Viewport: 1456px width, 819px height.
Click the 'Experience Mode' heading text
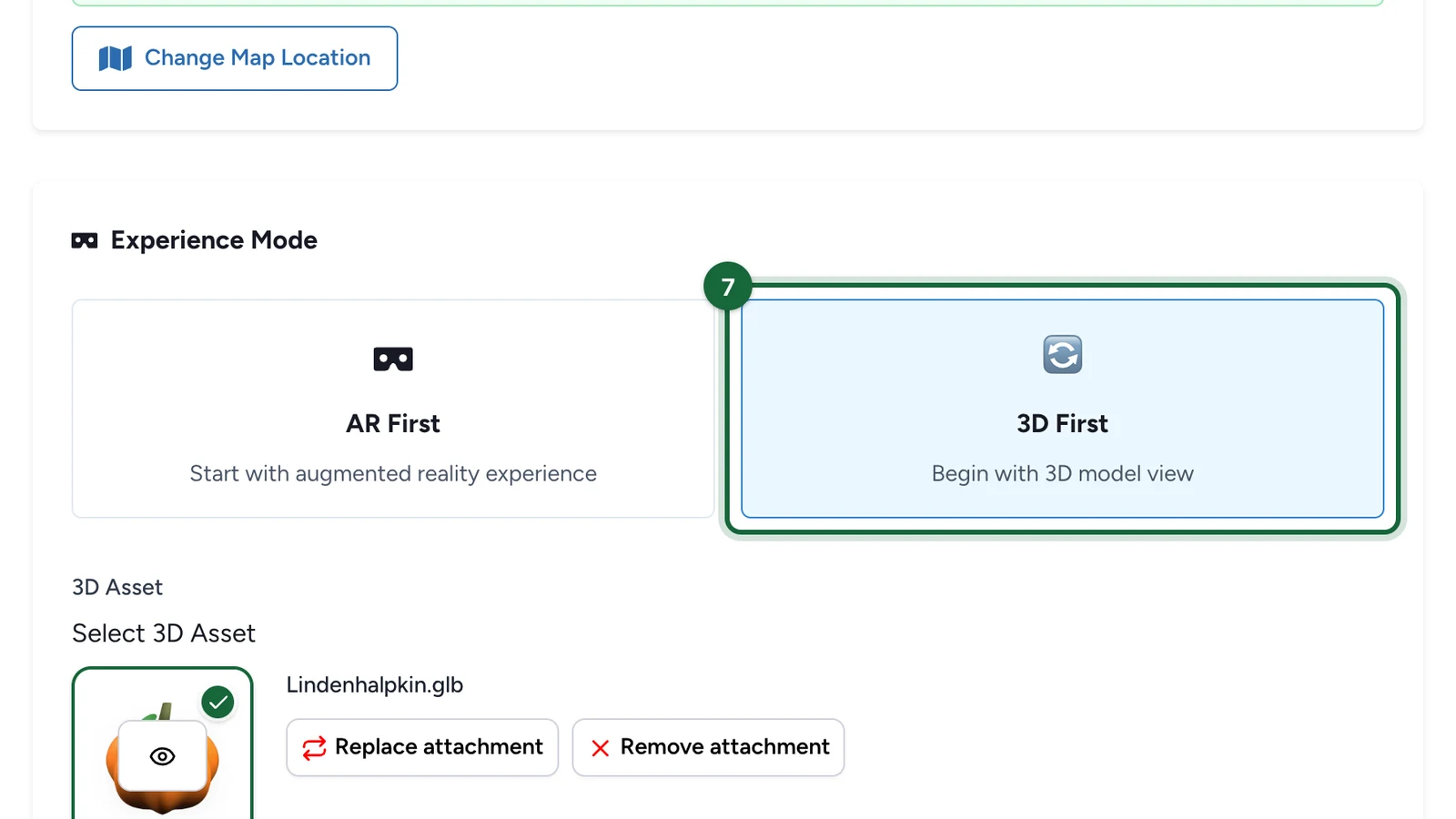214,240
